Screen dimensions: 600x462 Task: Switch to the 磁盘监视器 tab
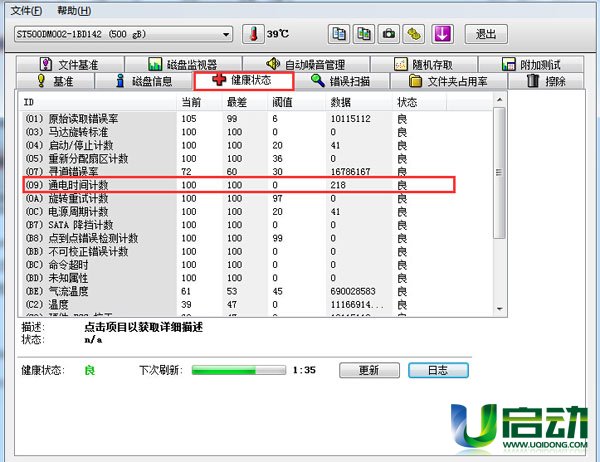pyautogui.click(x=183, y=64)
